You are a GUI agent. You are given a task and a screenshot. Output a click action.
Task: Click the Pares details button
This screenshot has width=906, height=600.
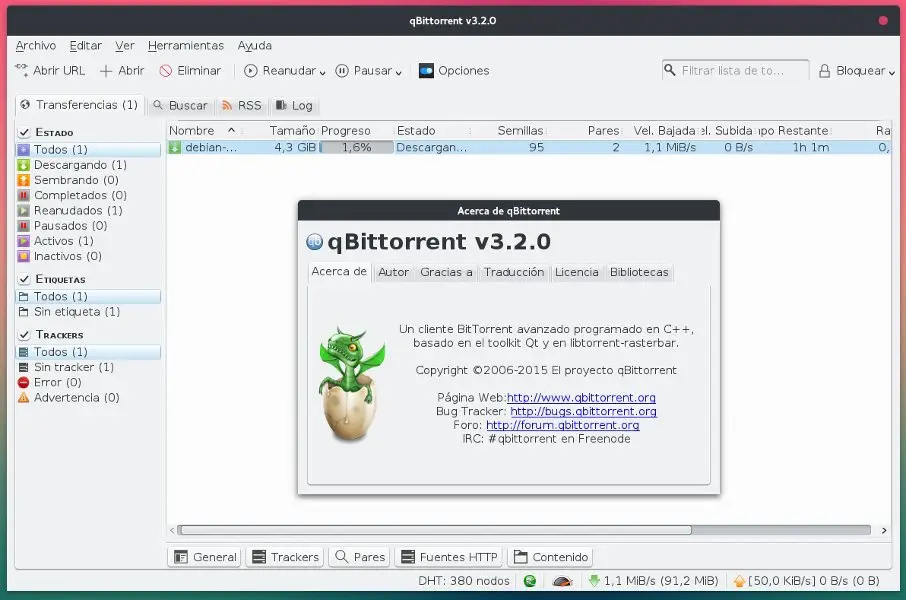click(x=359, y=557)
